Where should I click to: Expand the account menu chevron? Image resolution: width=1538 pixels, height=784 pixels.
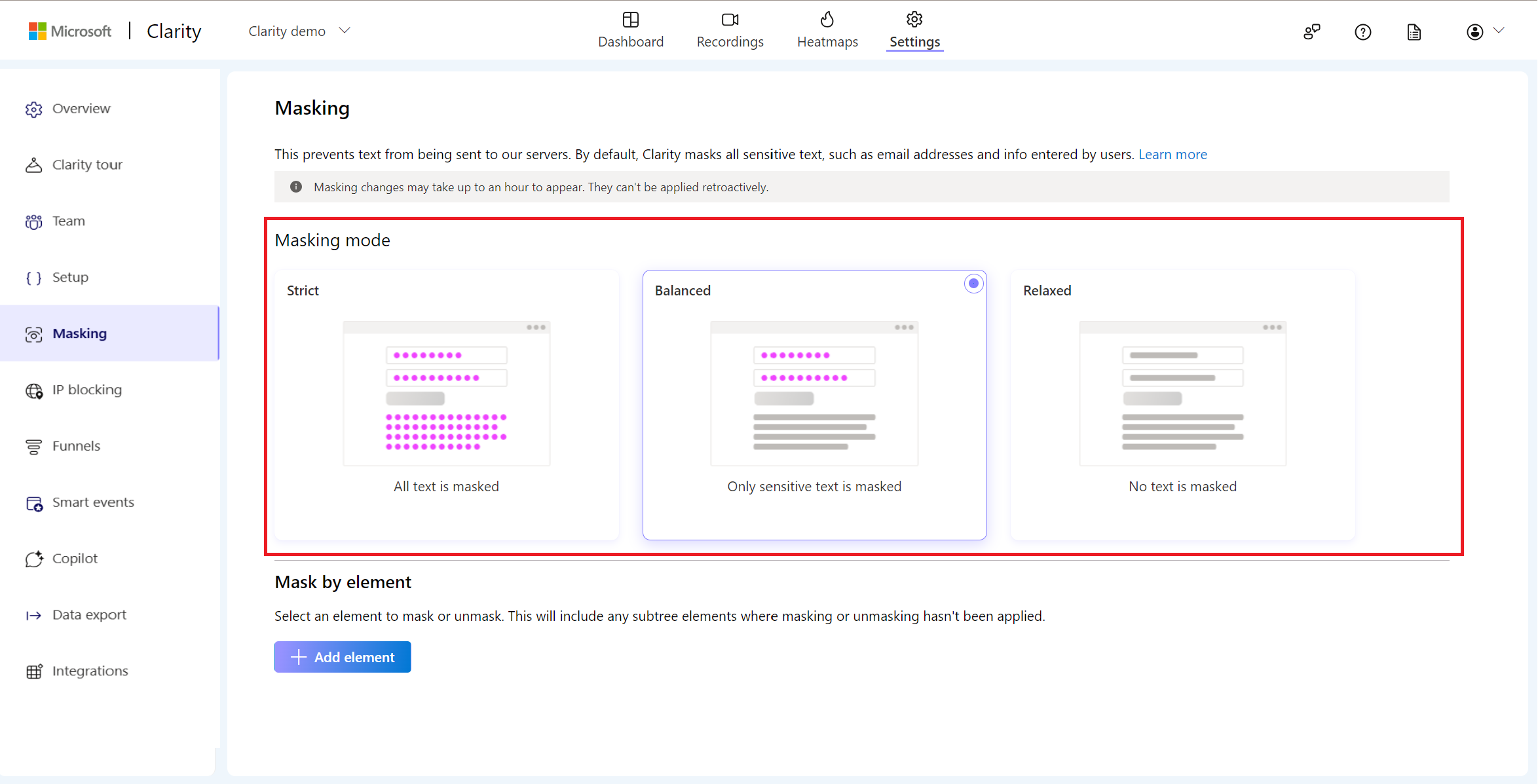(1499, 30)
